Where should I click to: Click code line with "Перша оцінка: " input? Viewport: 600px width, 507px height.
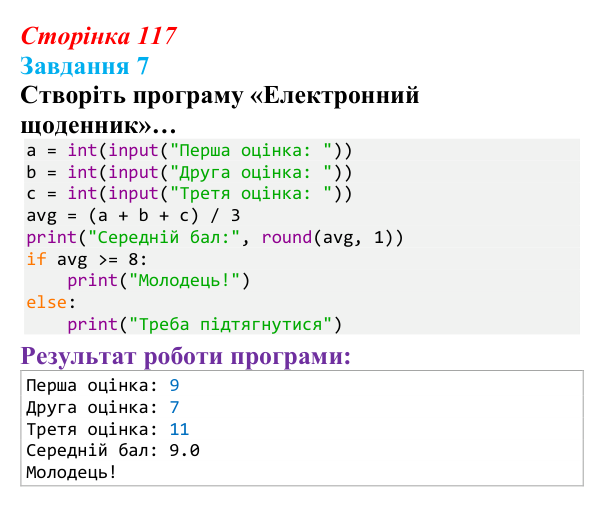(x=189, y=150)
